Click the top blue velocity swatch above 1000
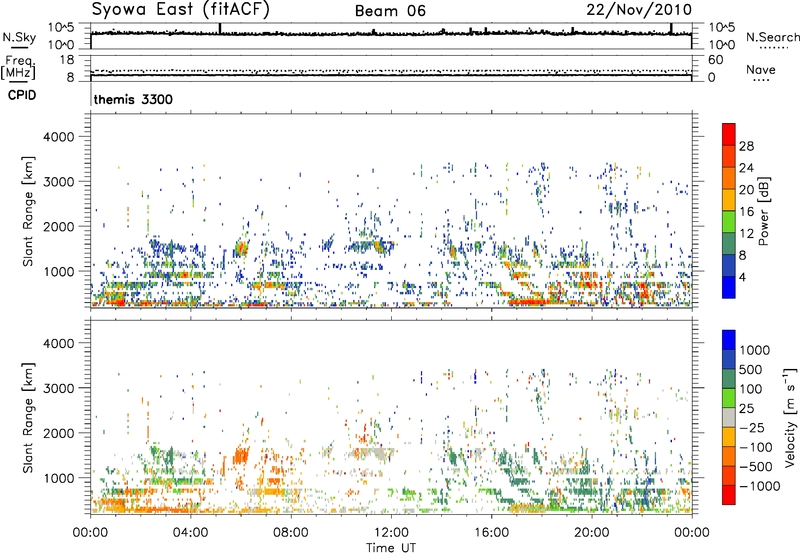The width and height of the screenshot is (800, 554). [x=729, y=340]
